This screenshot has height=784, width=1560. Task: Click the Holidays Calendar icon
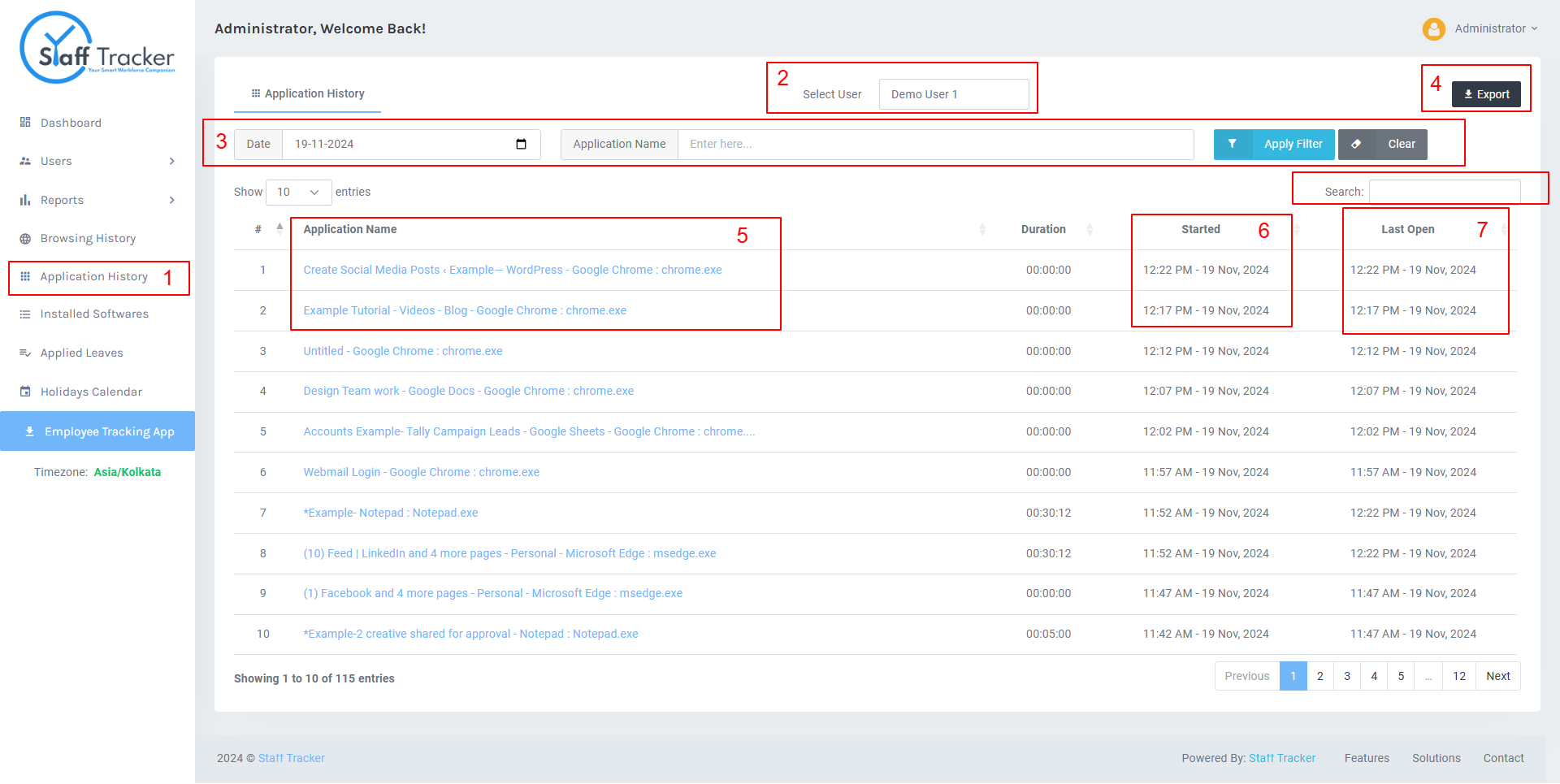click(x=25, y=392)
